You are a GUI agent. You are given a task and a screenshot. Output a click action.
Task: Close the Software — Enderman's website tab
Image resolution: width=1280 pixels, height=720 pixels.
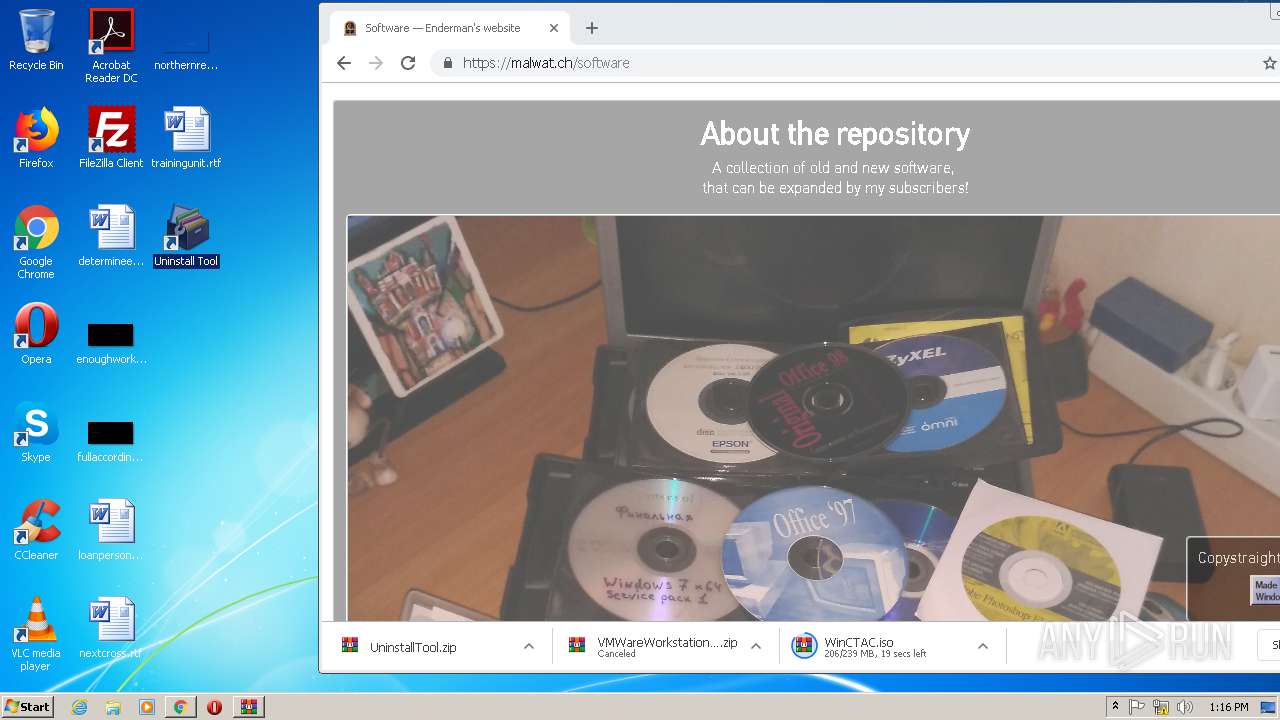pos(555,28)
